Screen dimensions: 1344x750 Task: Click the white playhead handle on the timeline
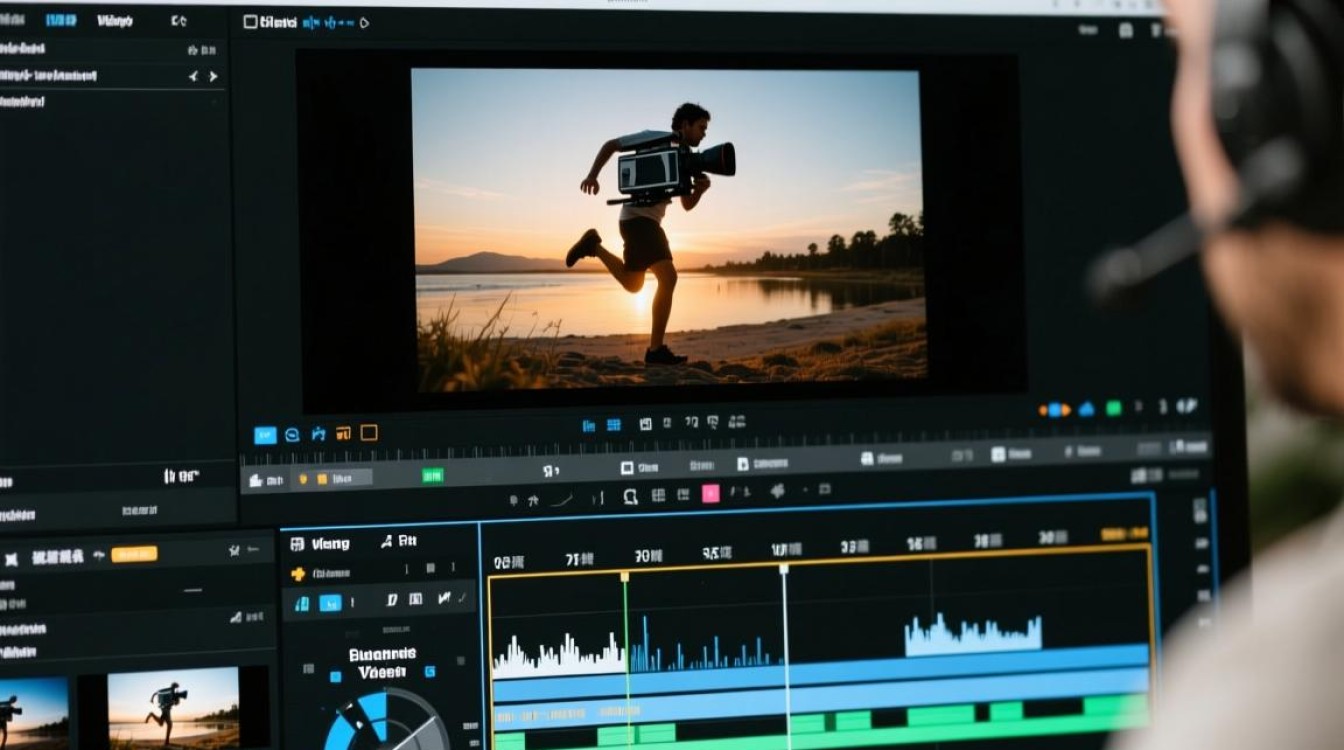click(784, 569)
